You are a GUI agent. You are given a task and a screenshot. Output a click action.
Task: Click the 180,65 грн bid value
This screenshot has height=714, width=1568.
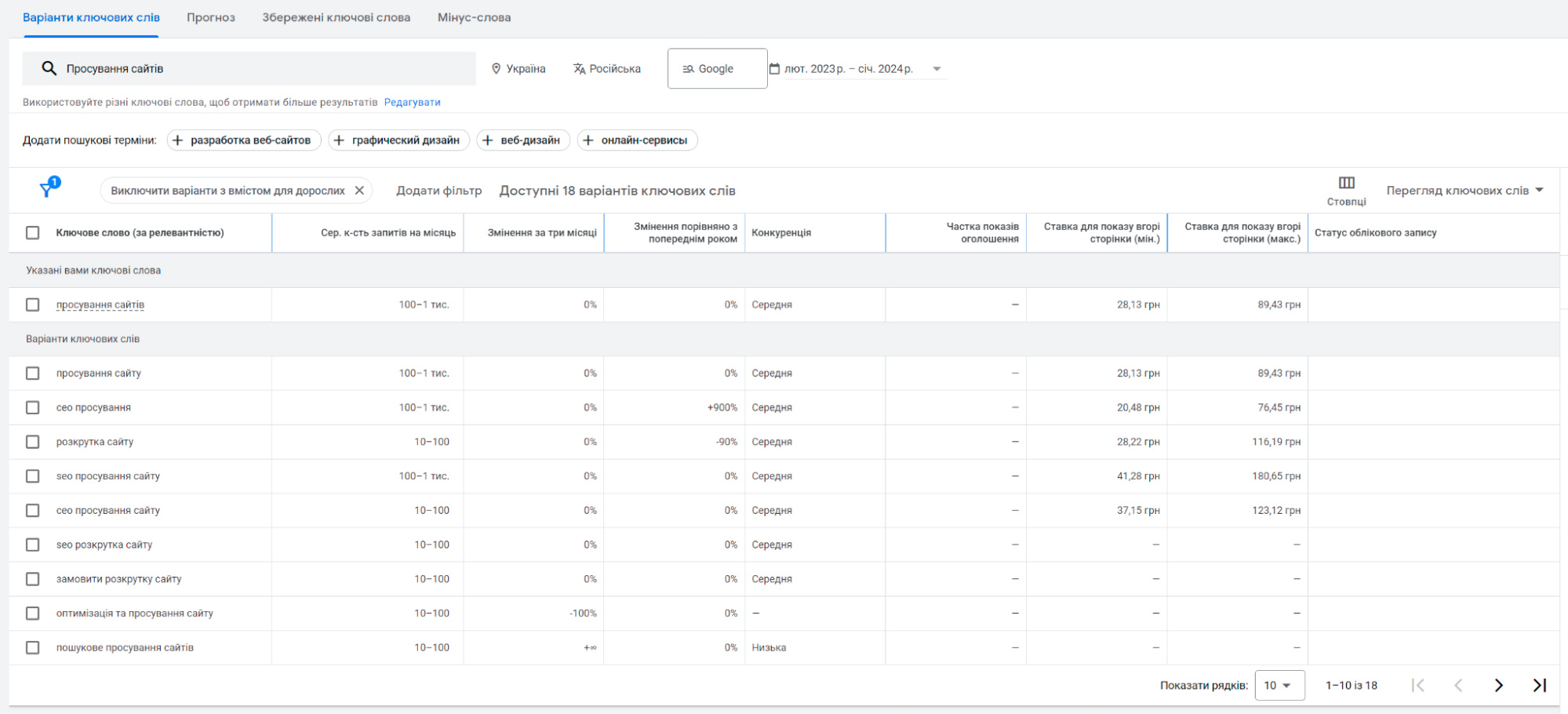click(x=1276, y=476)
